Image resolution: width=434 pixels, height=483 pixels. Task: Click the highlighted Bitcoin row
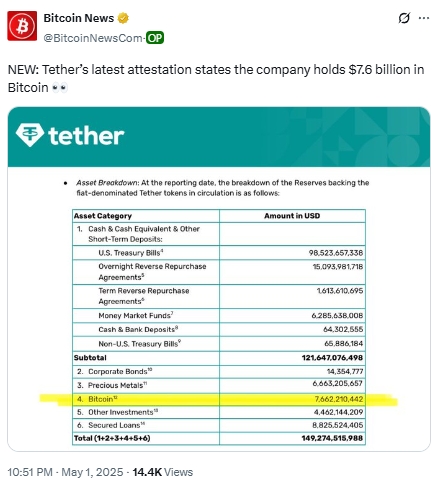pyautogui.click(x=219, y=399)
